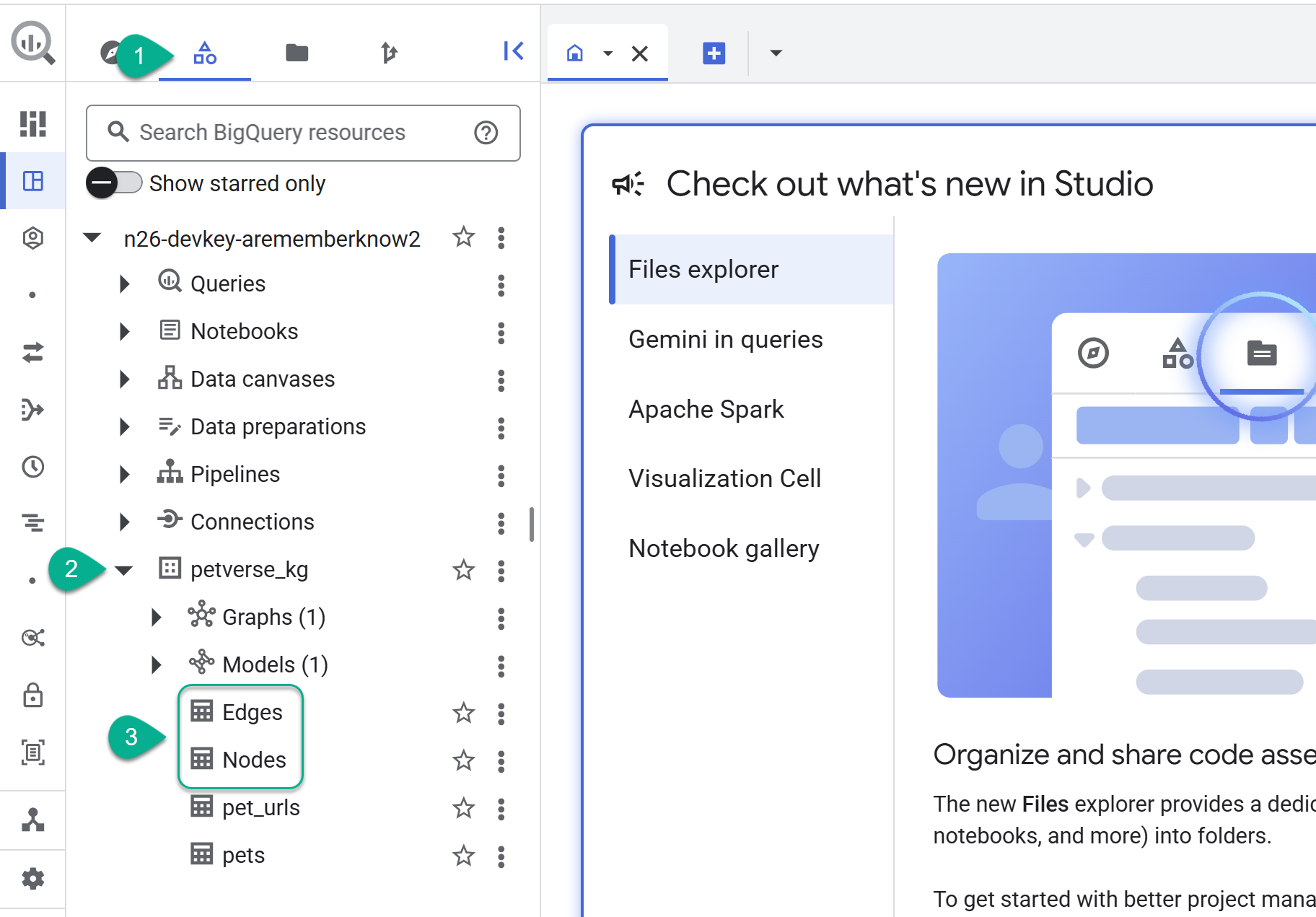Star the Edges table
The image size is (1316, 917).
coord(463,713)
